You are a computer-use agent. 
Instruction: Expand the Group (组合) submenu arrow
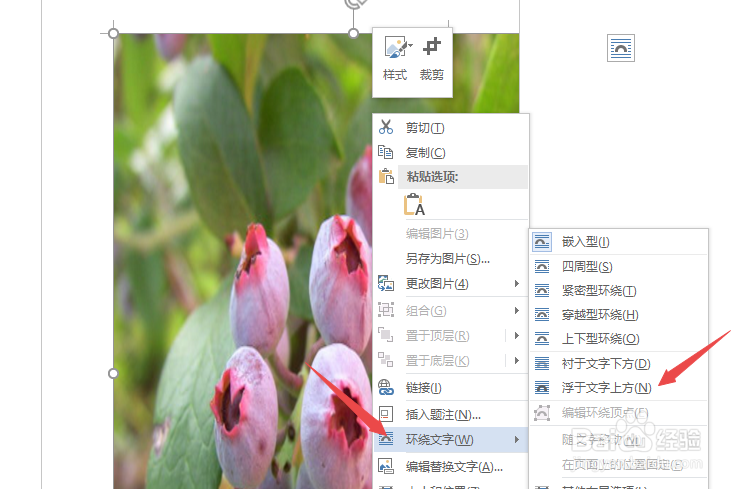coord(516,311)
